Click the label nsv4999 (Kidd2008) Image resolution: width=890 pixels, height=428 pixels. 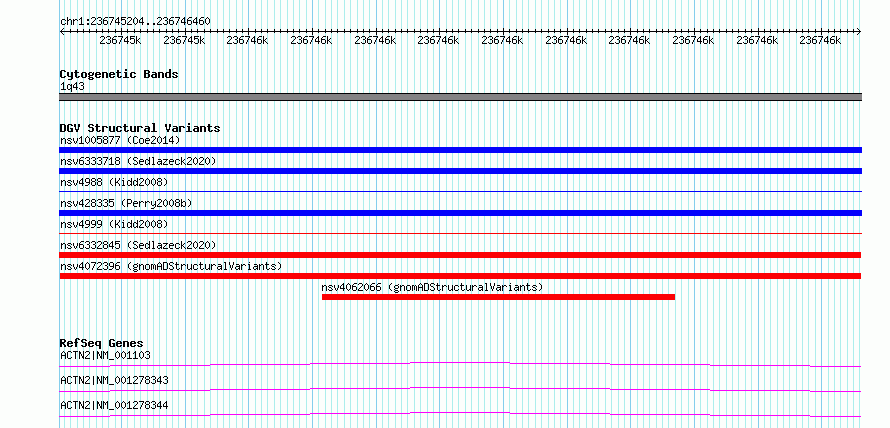114,224
